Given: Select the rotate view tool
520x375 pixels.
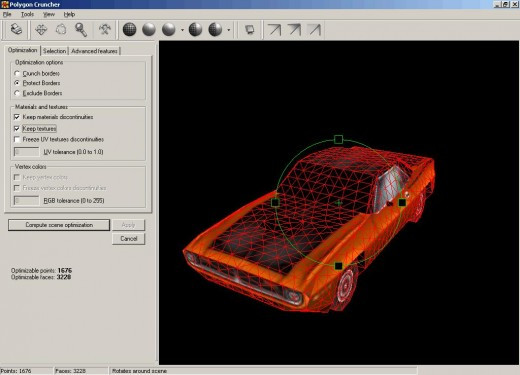Looking at the screenshot, I should click(x=61, y=30).
